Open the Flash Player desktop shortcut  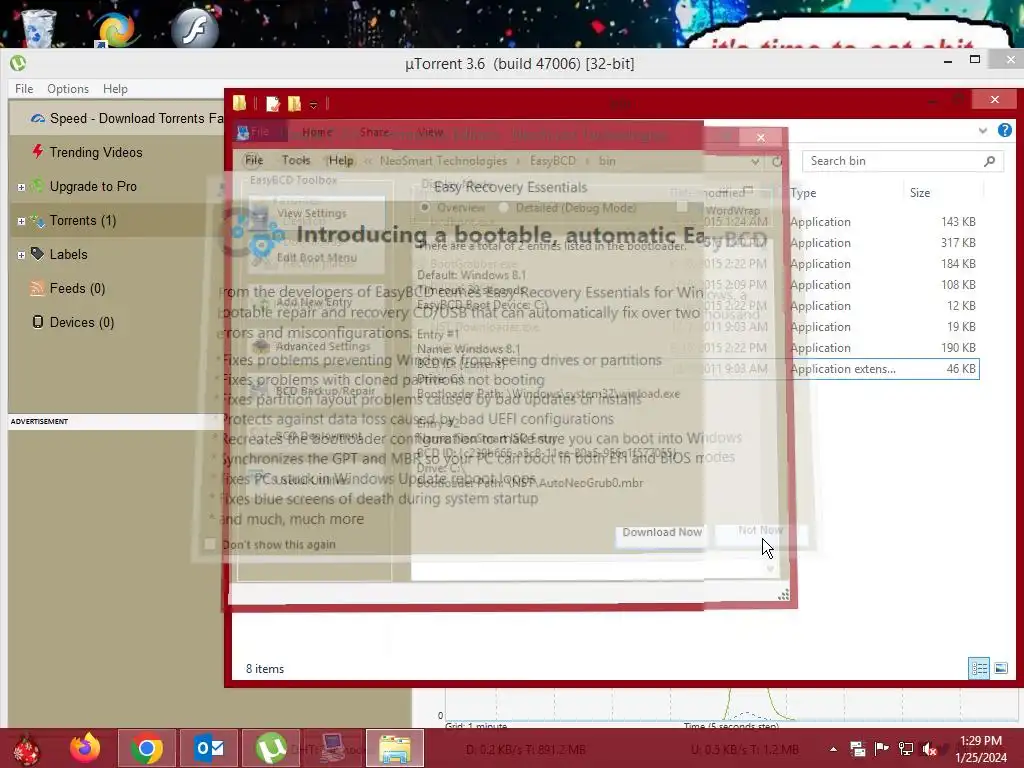[x=195, y=29]
